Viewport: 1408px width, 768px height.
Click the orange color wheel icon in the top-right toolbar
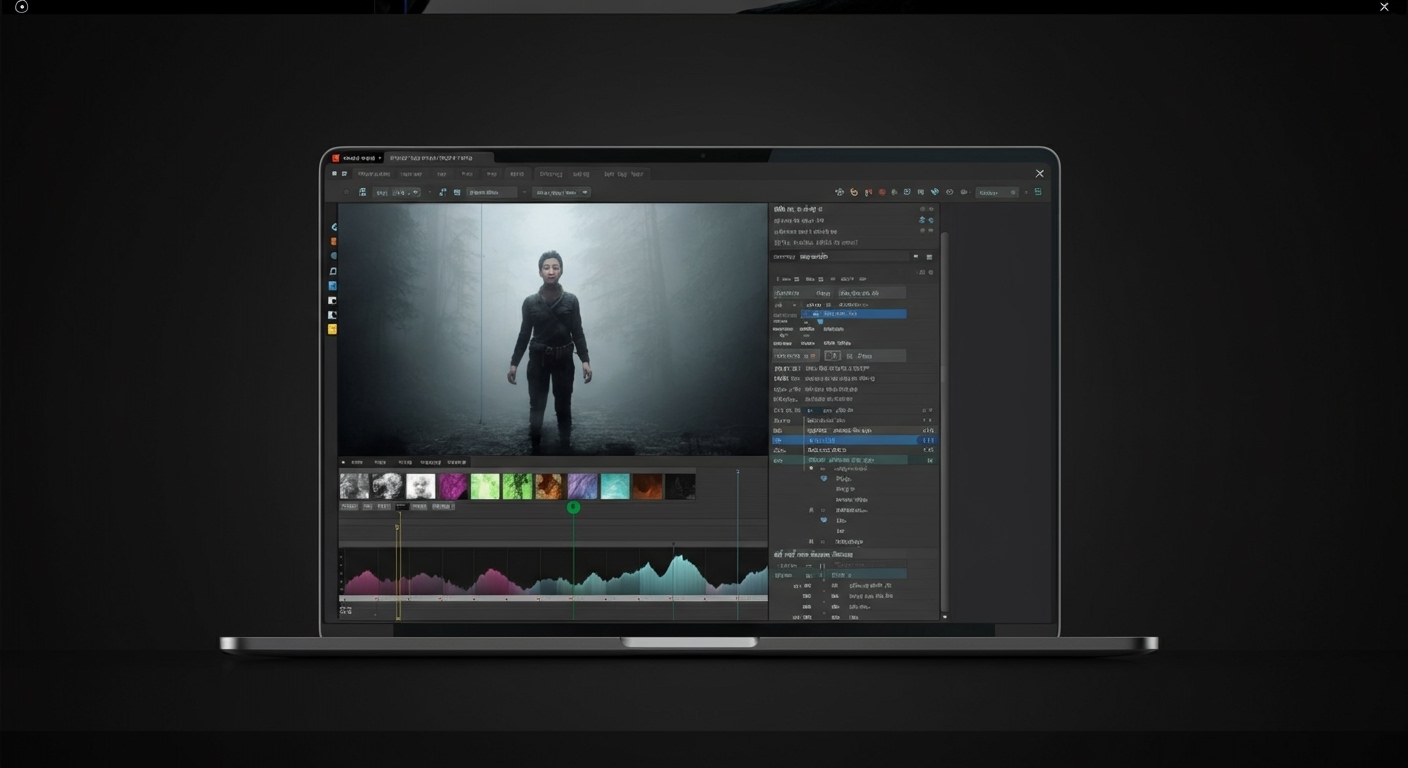tap(854, 192)
